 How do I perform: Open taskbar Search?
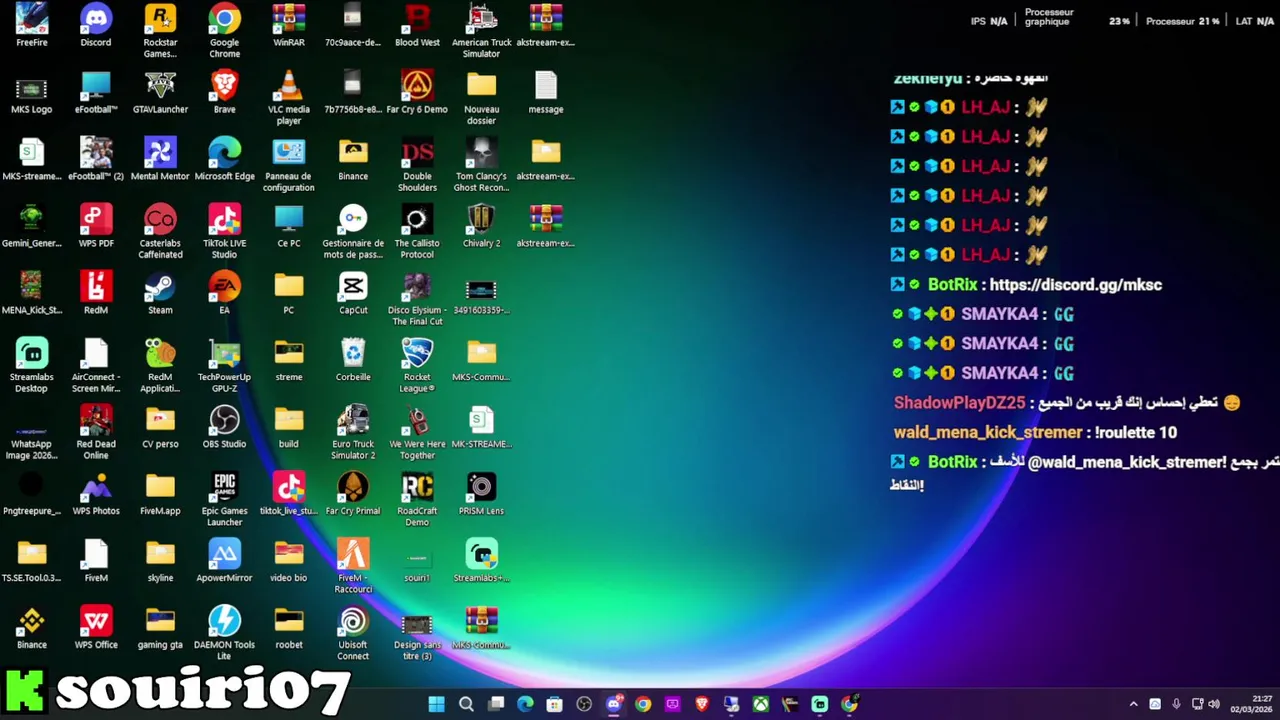(466, 704)
